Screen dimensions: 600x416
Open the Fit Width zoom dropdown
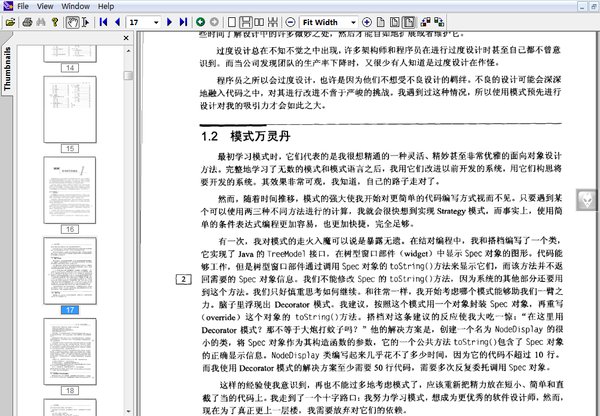click(353, 22)
